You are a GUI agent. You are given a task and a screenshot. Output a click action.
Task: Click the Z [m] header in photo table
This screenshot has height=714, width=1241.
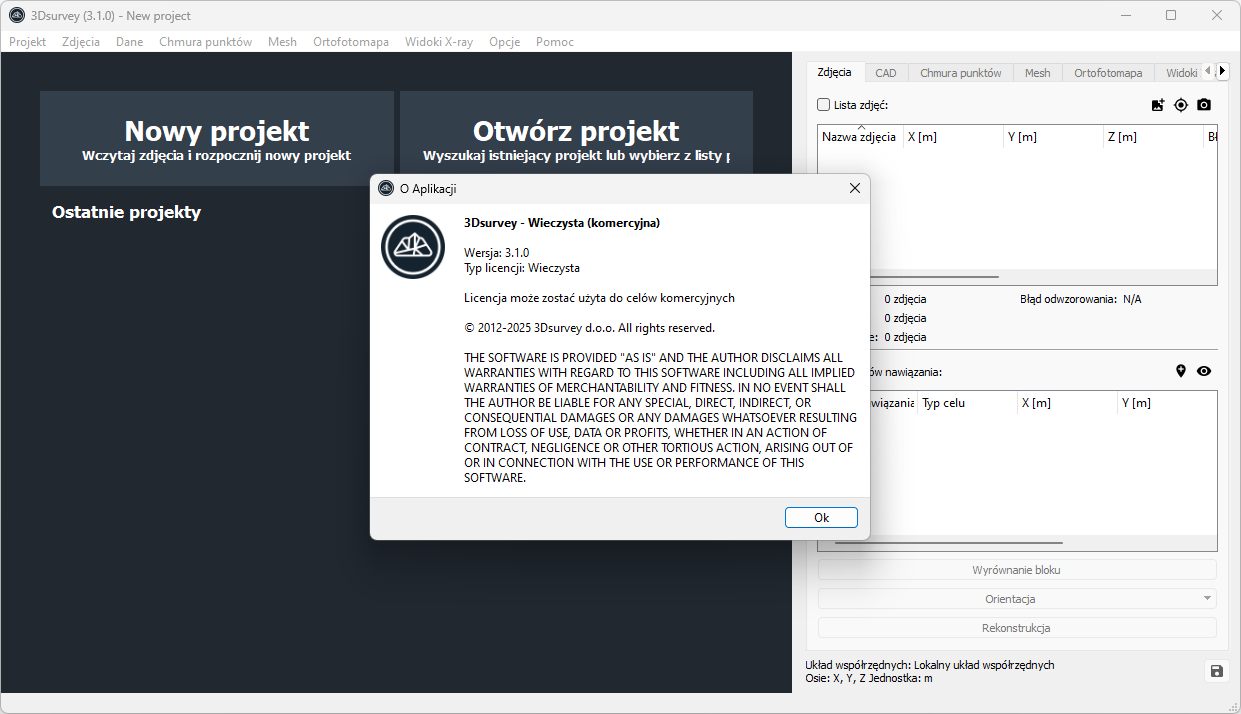[x=1153, y=137]
